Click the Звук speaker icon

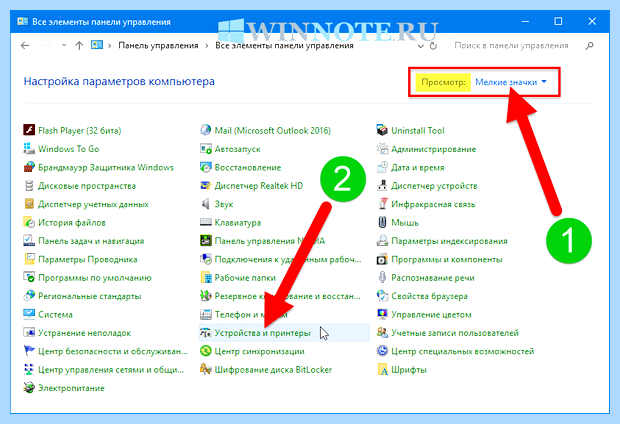[206, 204]
